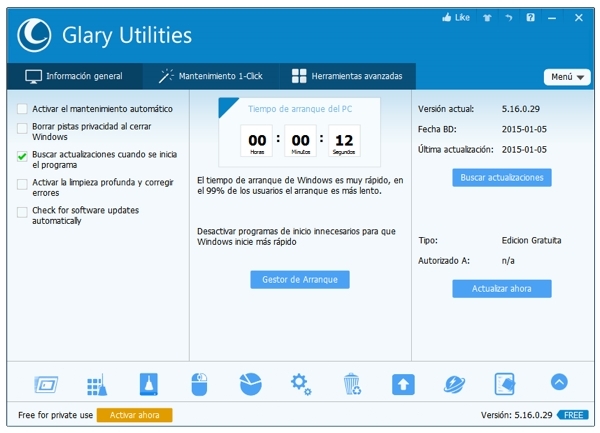Click 'Versión: 5.16.0.29' in status bar
The height and width of the screenshot is (433, 600).
pos(517,415)
